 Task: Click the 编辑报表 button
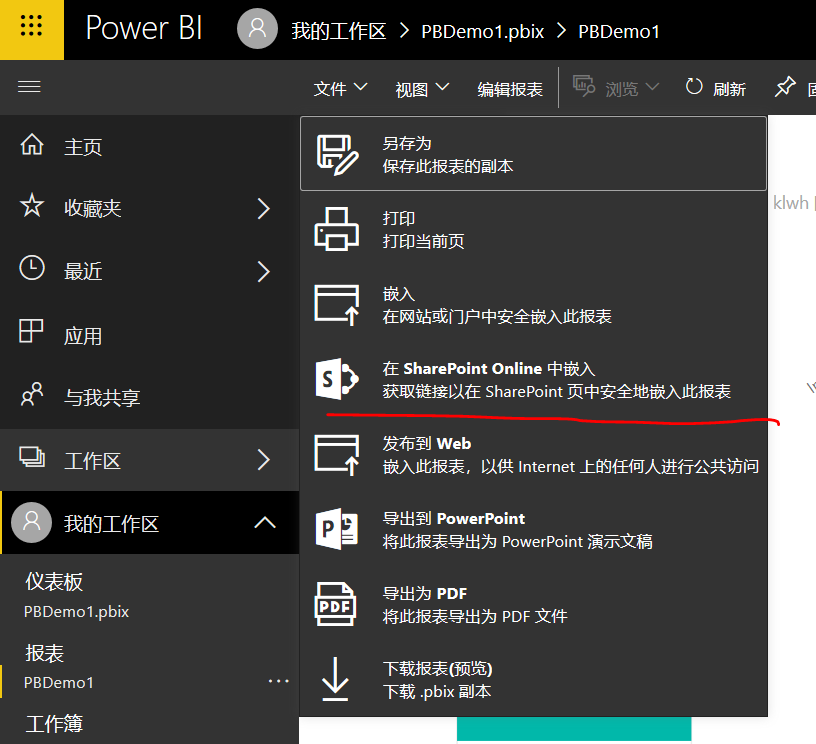512,87
